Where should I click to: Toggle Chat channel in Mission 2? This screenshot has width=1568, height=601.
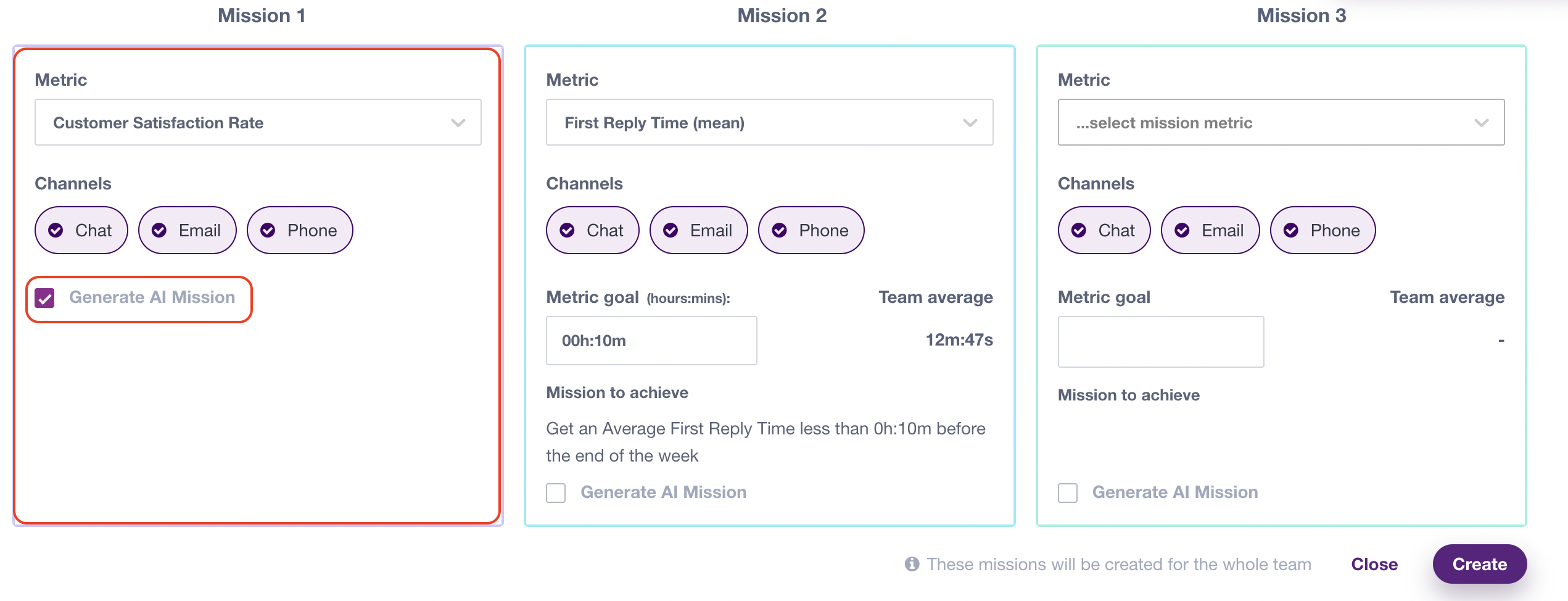(593, 230)
